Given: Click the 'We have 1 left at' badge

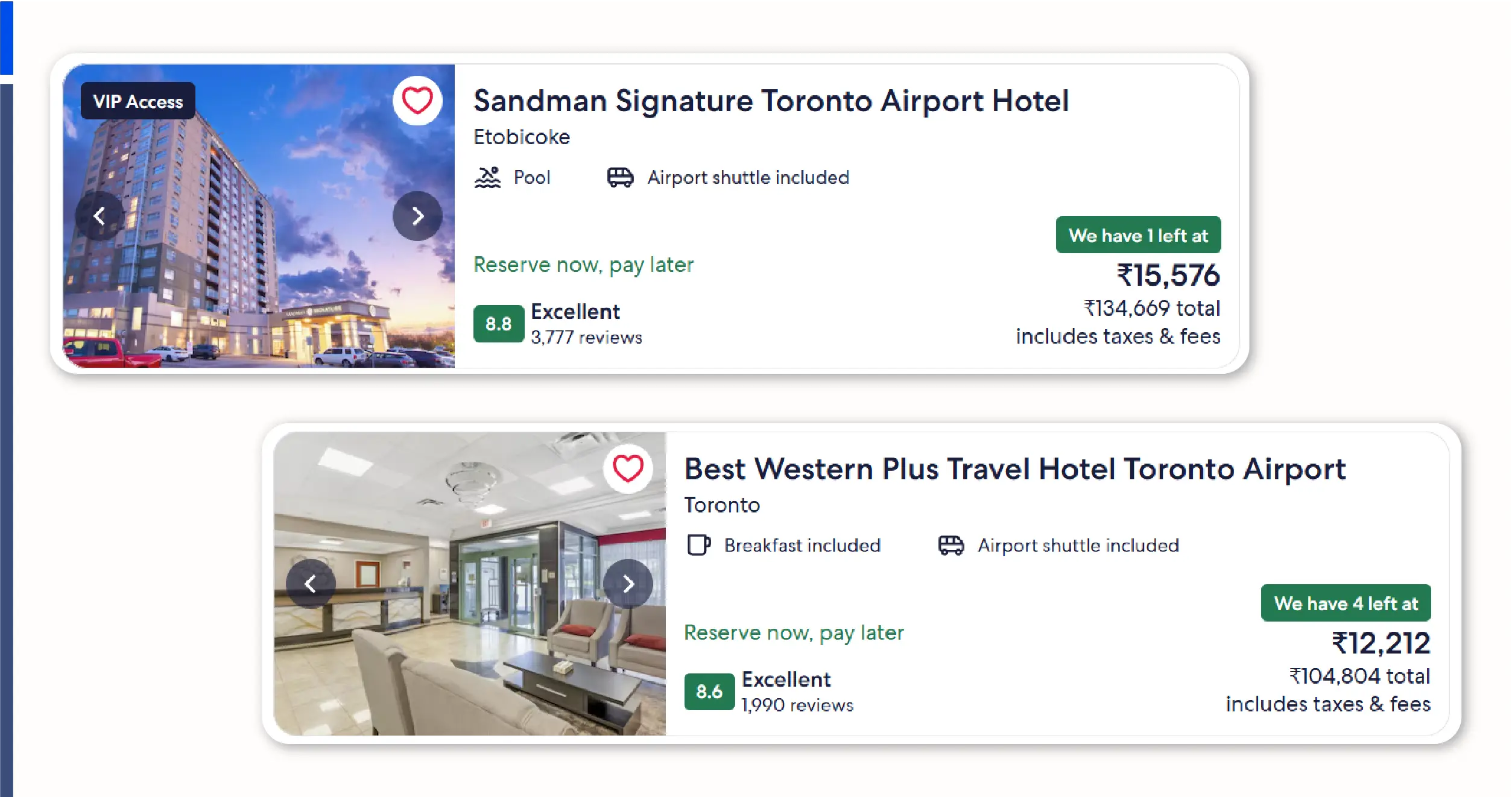Looking at the screenshot, I should coord(1138,235).
